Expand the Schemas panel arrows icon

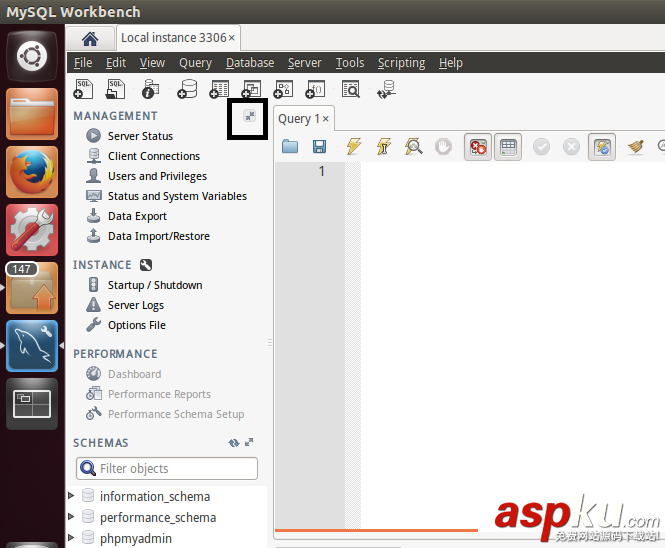tap(249, 442)
